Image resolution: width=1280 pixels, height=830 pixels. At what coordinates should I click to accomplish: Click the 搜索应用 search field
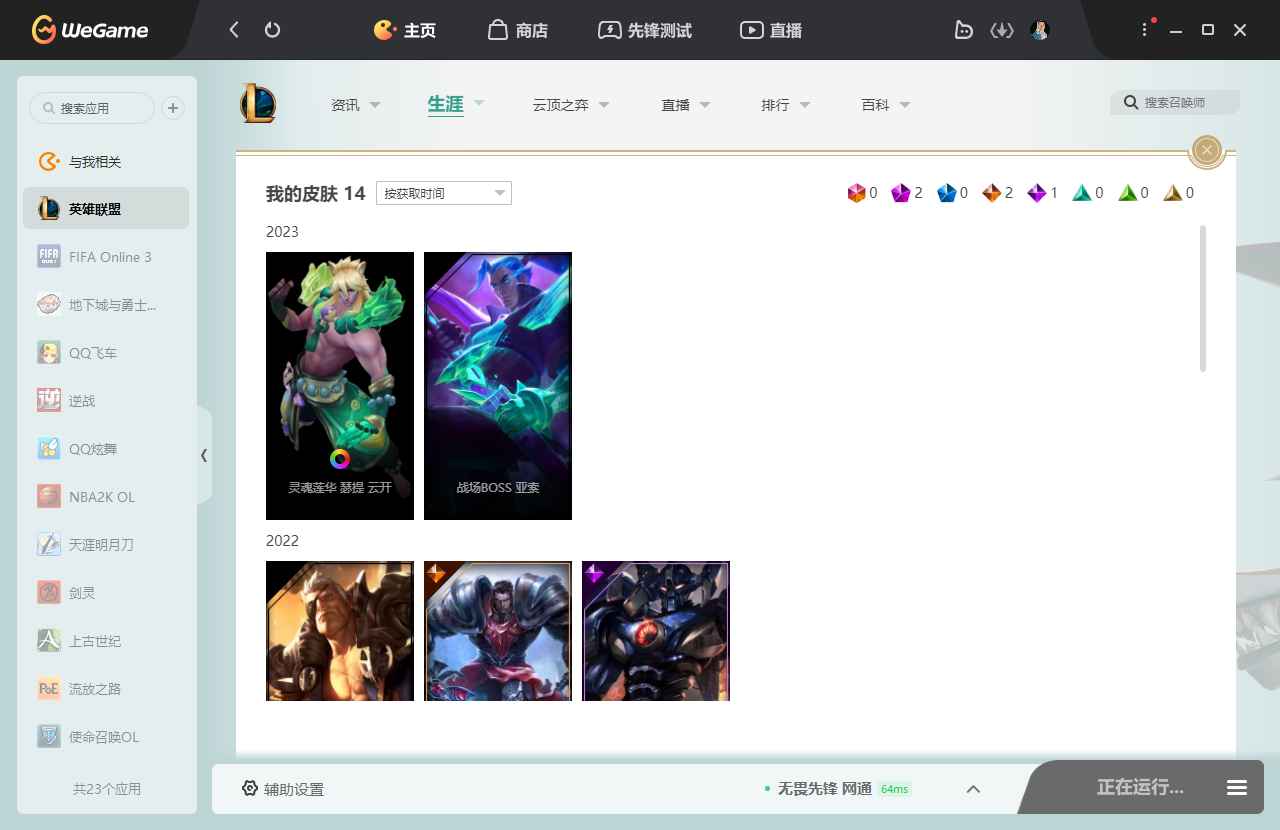tap(92, 108)
